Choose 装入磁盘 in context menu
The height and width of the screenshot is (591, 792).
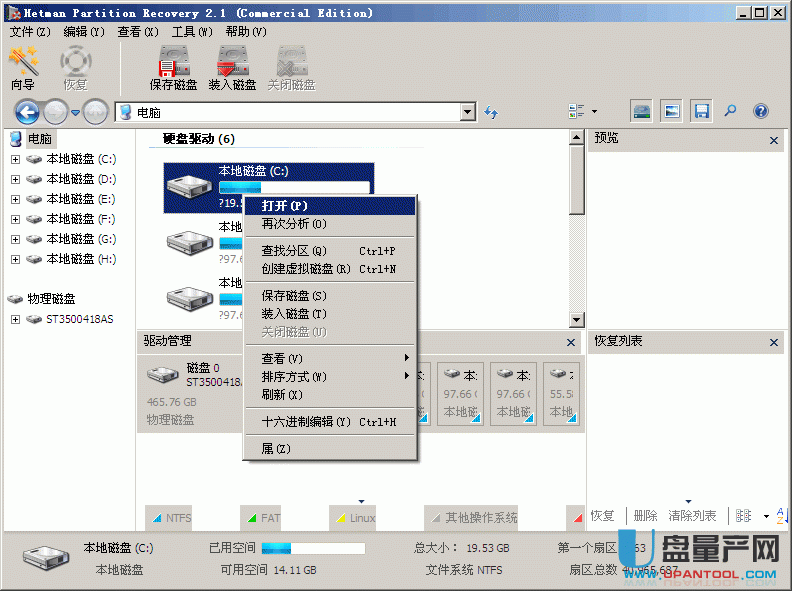pos(330,314)
